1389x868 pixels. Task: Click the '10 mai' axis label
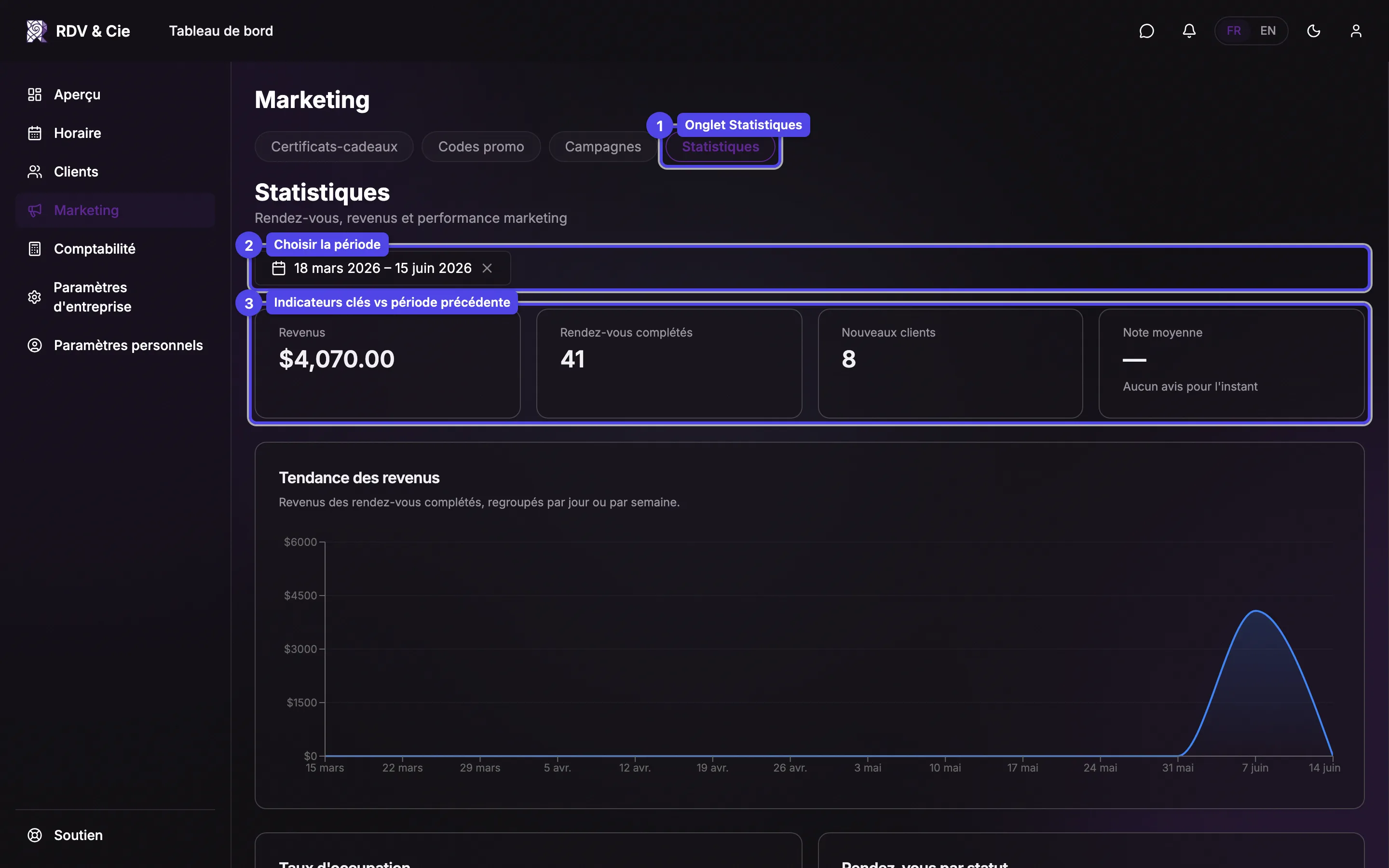point(945,768)
